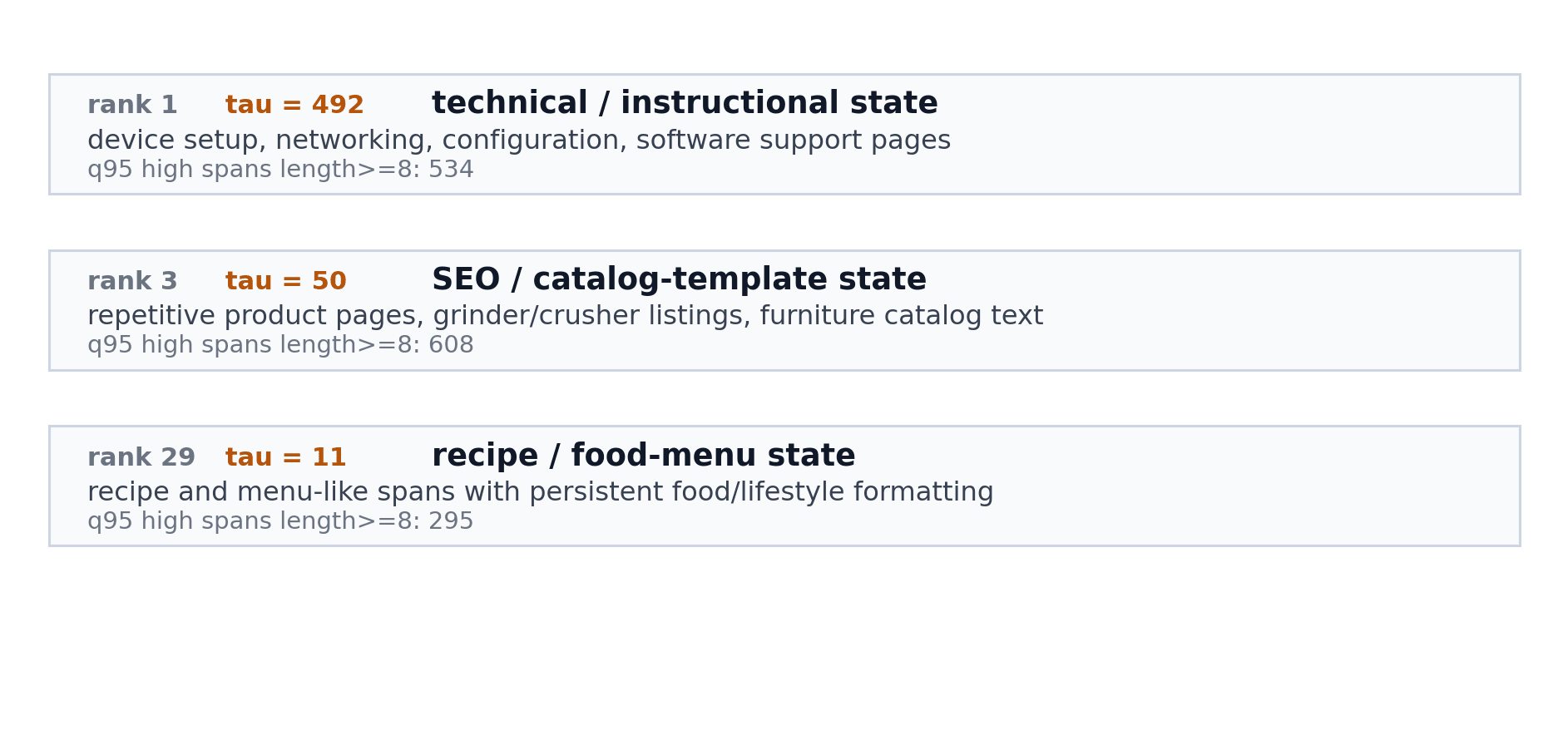Select the 'q95 high spans length>=8: 295' line
The height and width of the screenshot is (740, 1568).
pos(280,521)
